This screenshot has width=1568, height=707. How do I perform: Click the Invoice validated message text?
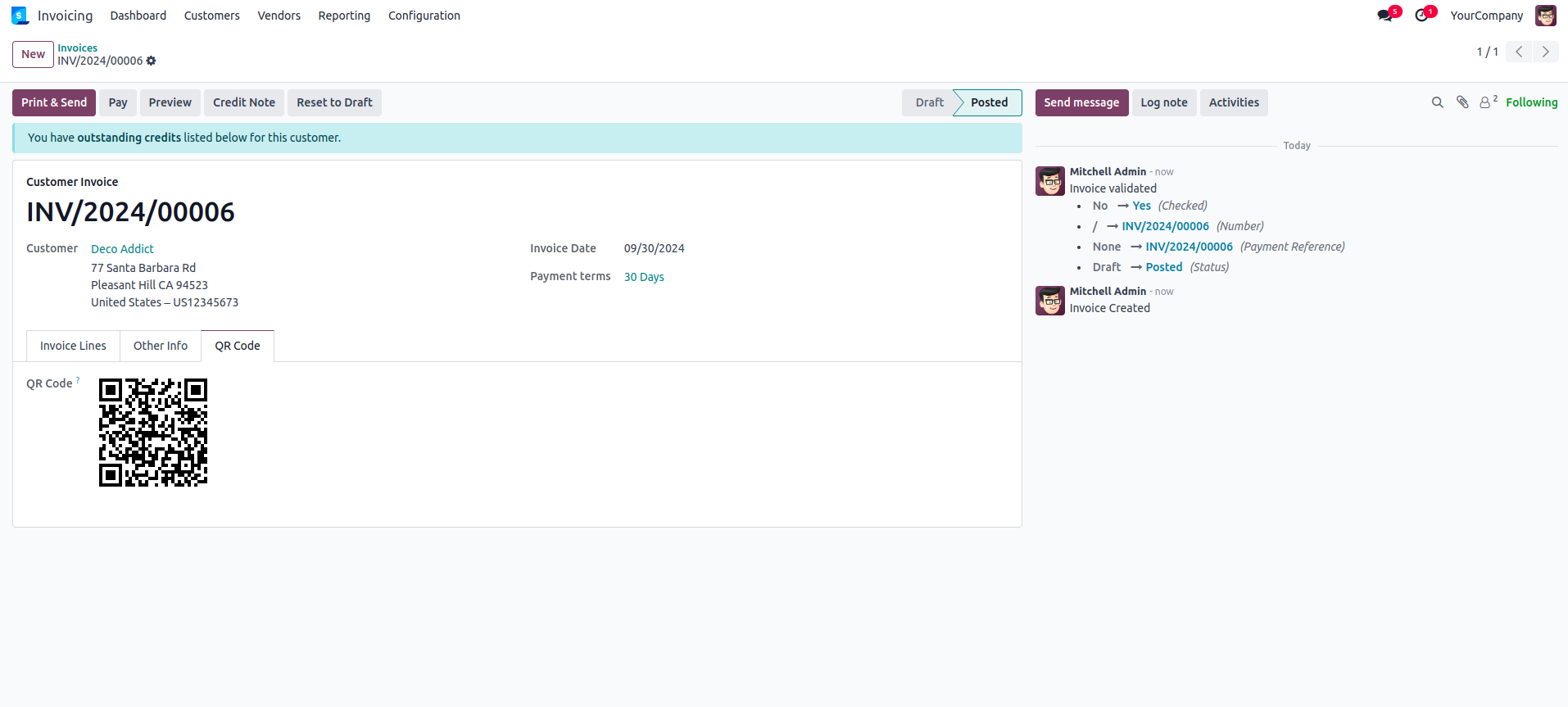(1113, 188)
